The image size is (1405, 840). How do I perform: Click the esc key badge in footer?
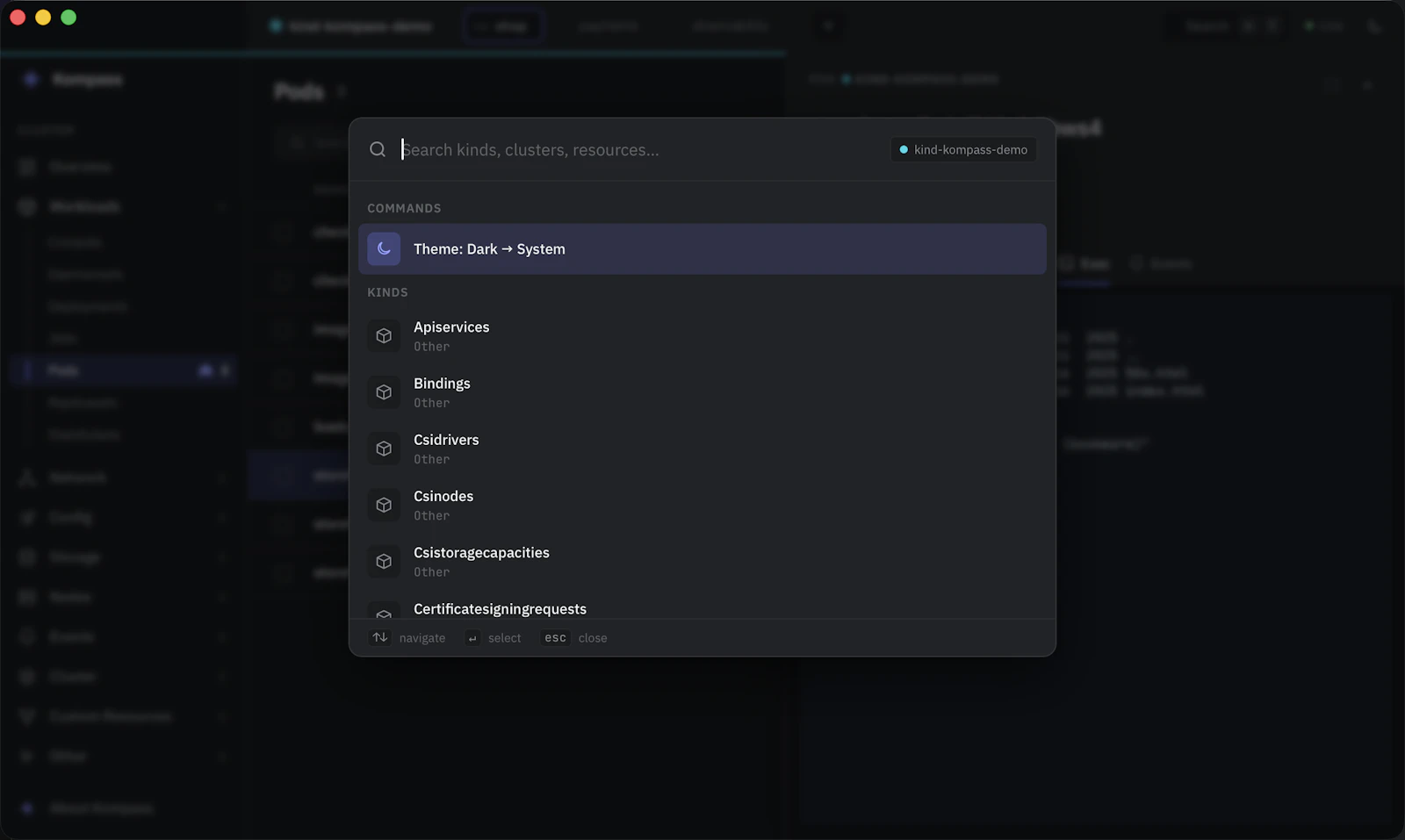[x=555, y=638]
